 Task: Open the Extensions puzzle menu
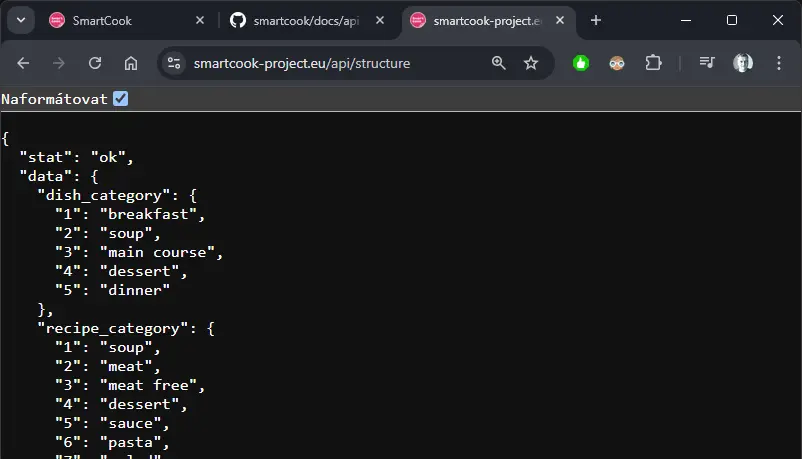(x=653, y=63)
